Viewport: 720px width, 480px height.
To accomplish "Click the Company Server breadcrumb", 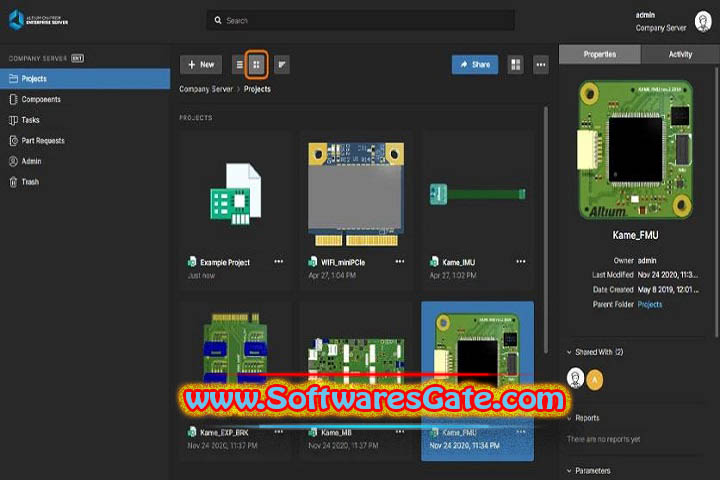I will click(206, 89).
